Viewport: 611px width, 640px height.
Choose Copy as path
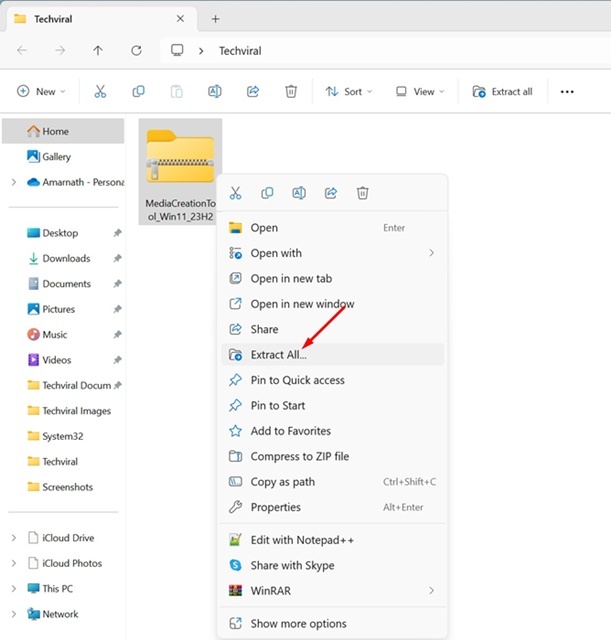pos(332,482)
